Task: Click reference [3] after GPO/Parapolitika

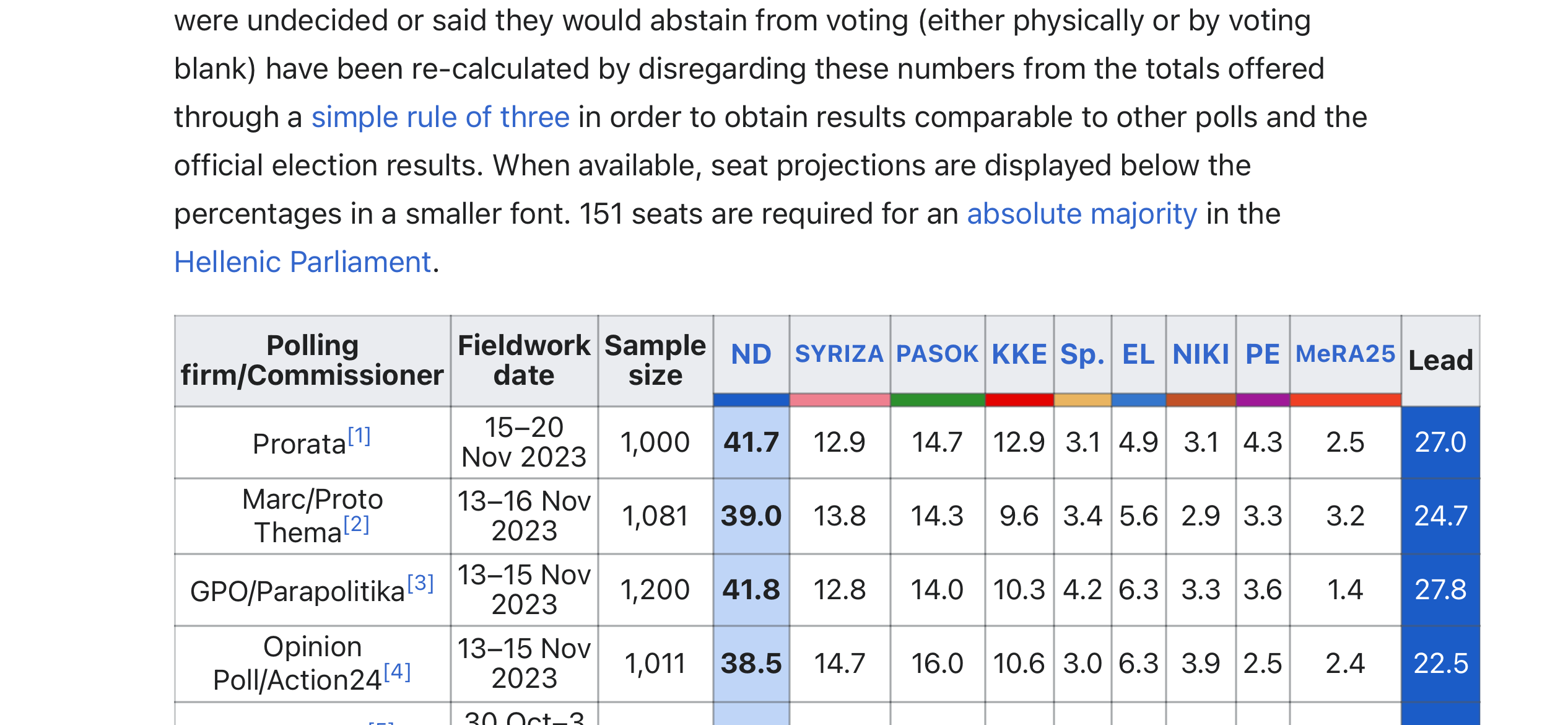Action: point(420,583)
